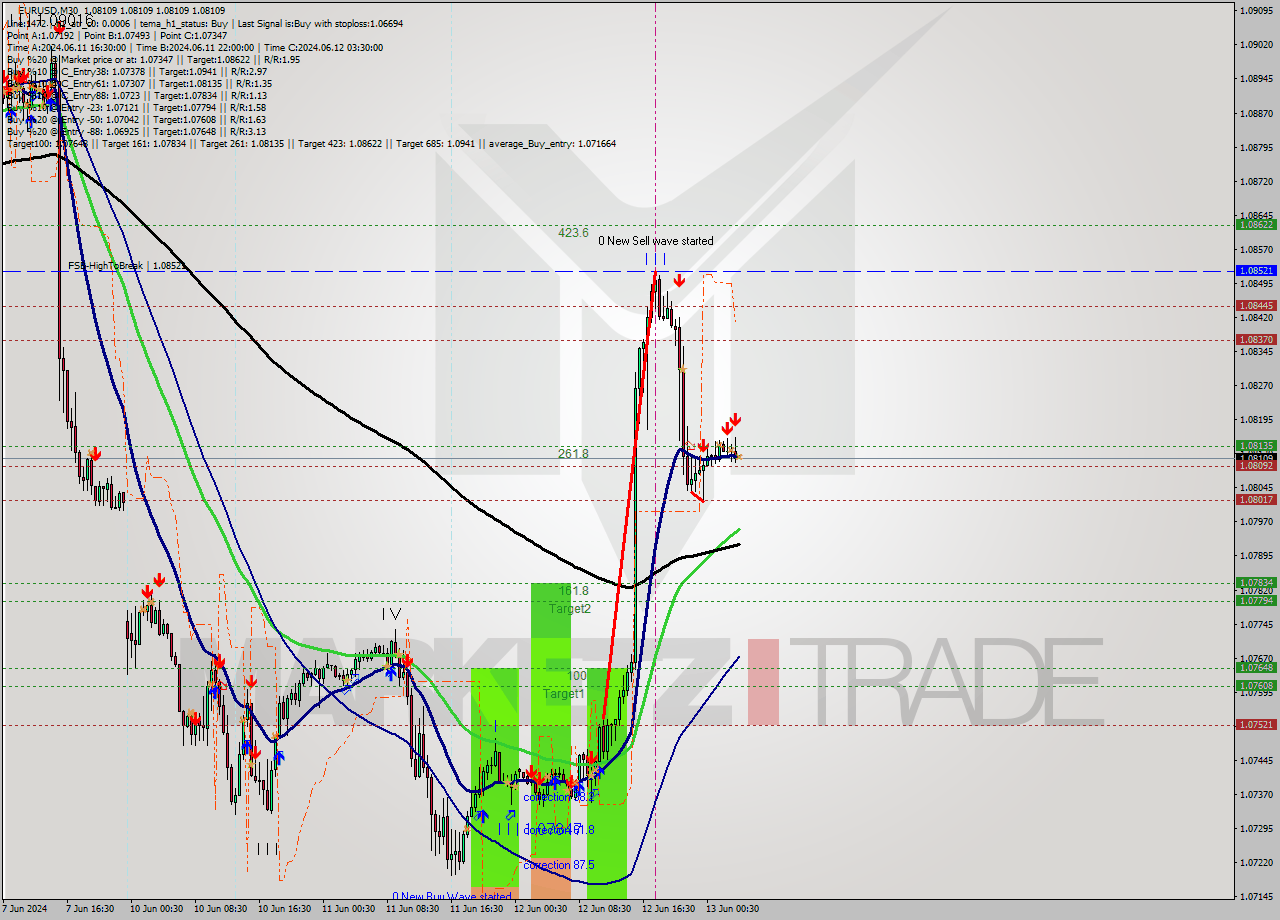Click the green 1.07834 price tag

click(x=1257, y=582)
